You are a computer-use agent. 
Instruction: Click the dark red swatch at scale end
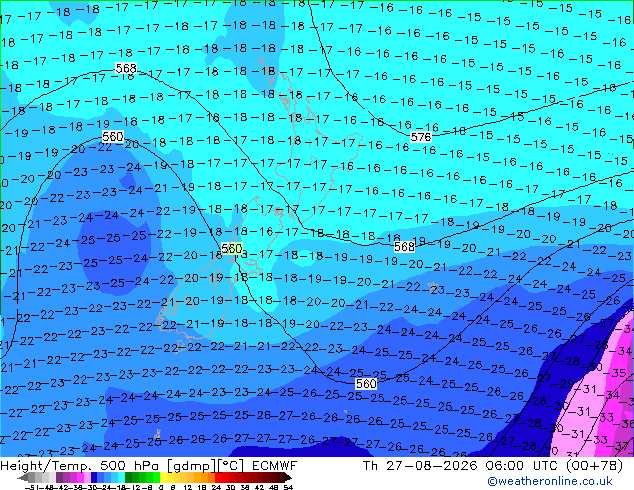[x=281, y=477]
